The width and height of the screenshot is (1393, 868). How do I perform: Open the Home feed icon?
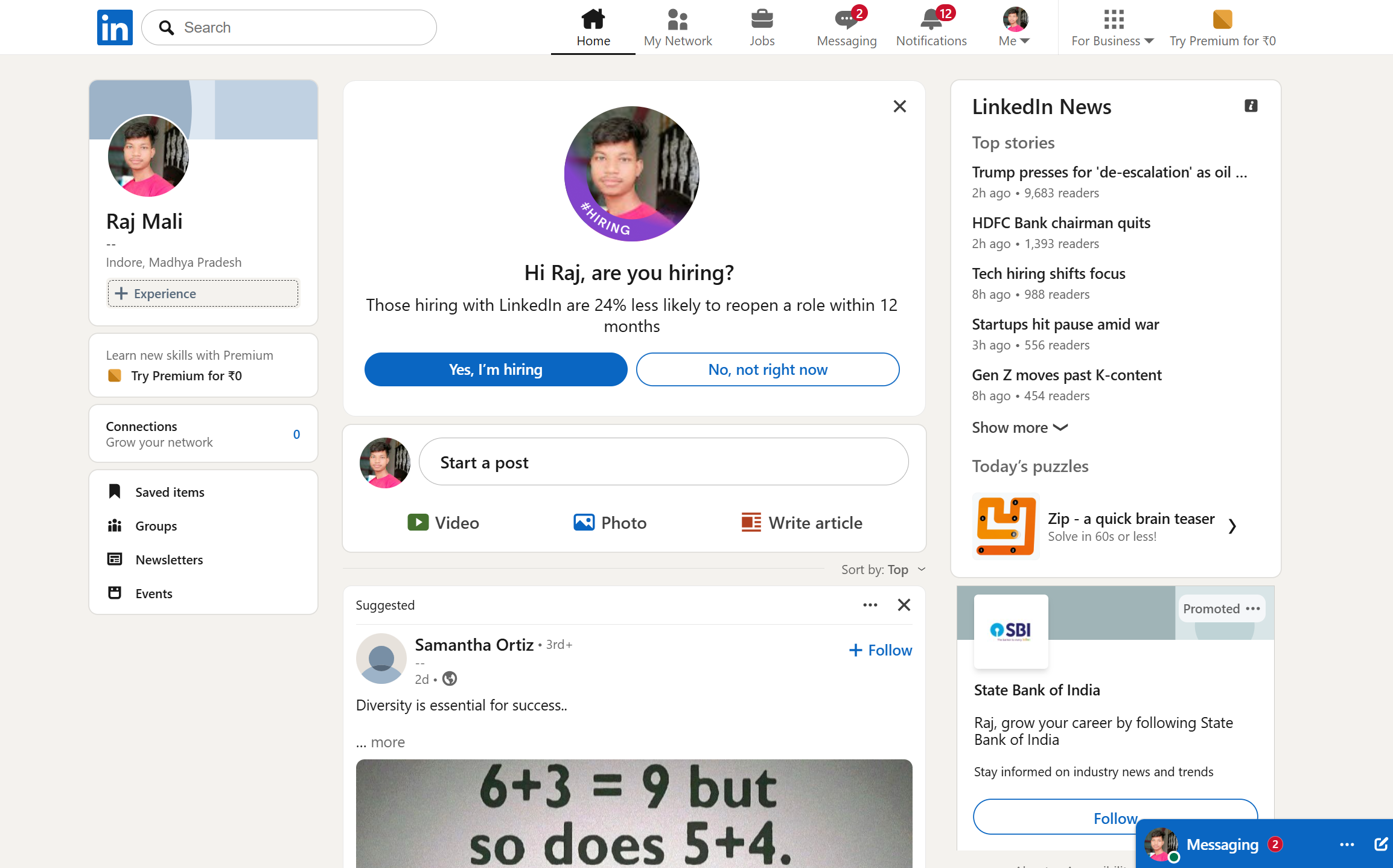click(593, 19)
